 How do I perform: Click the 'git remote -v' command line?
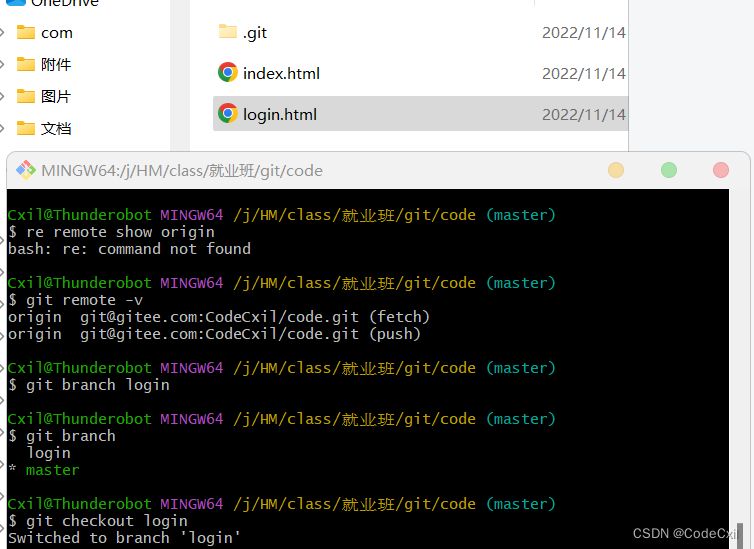pyautogui.click(x=75, y=300)
